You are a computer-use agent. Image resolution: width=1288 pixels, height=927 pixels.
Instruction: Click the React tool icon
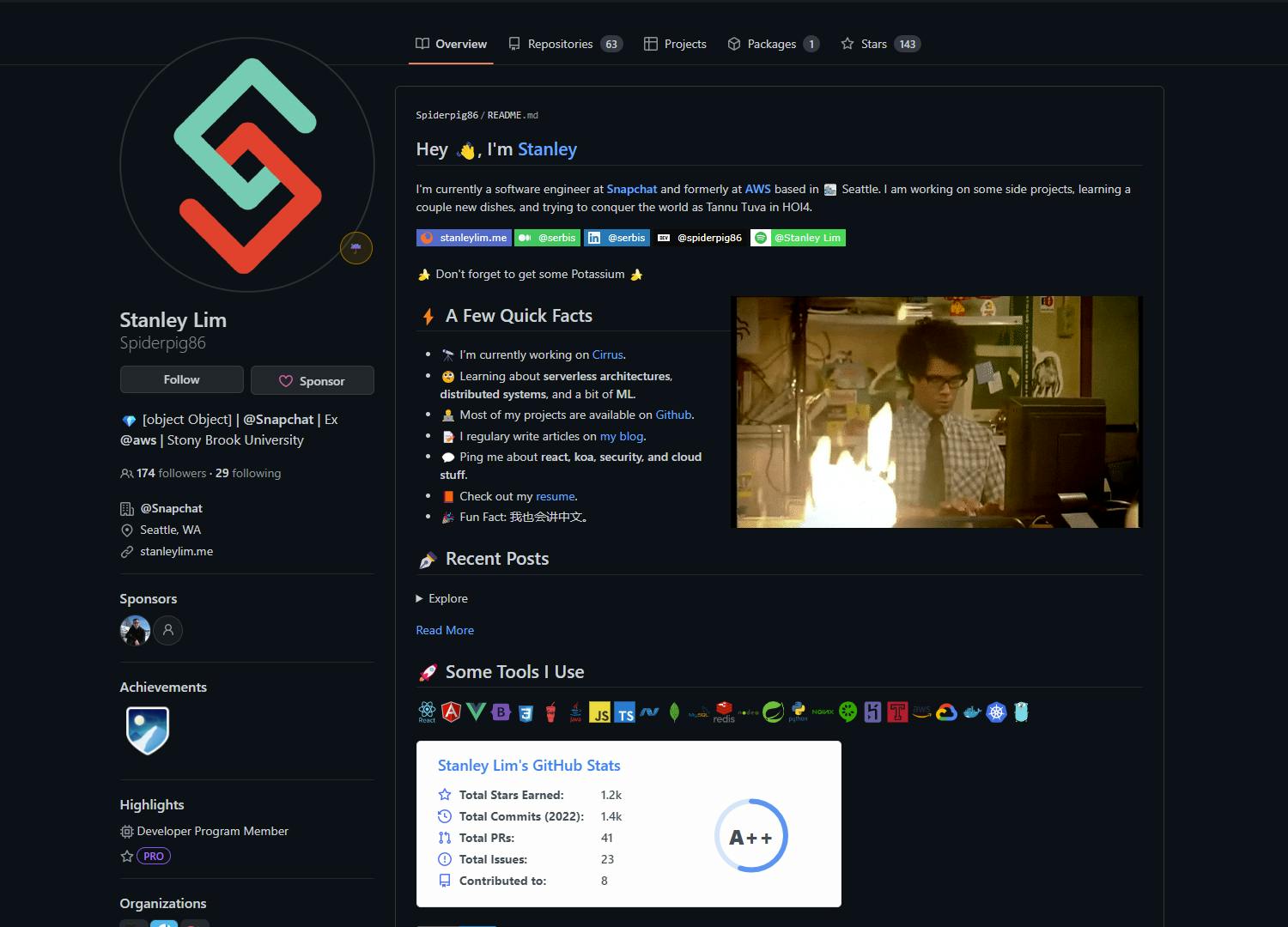tap(427, 712)
